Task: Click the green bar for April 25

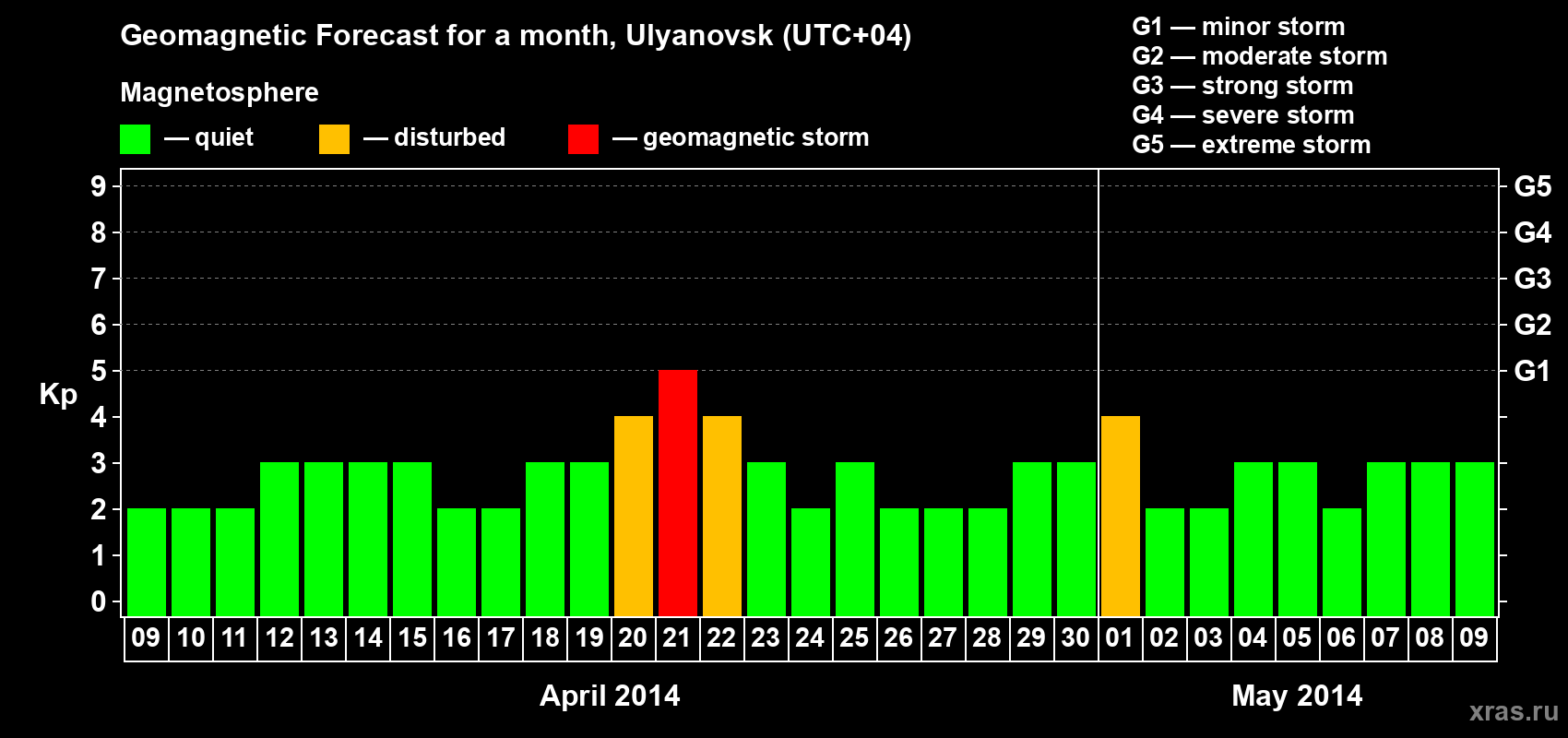Action: [855, 540]
